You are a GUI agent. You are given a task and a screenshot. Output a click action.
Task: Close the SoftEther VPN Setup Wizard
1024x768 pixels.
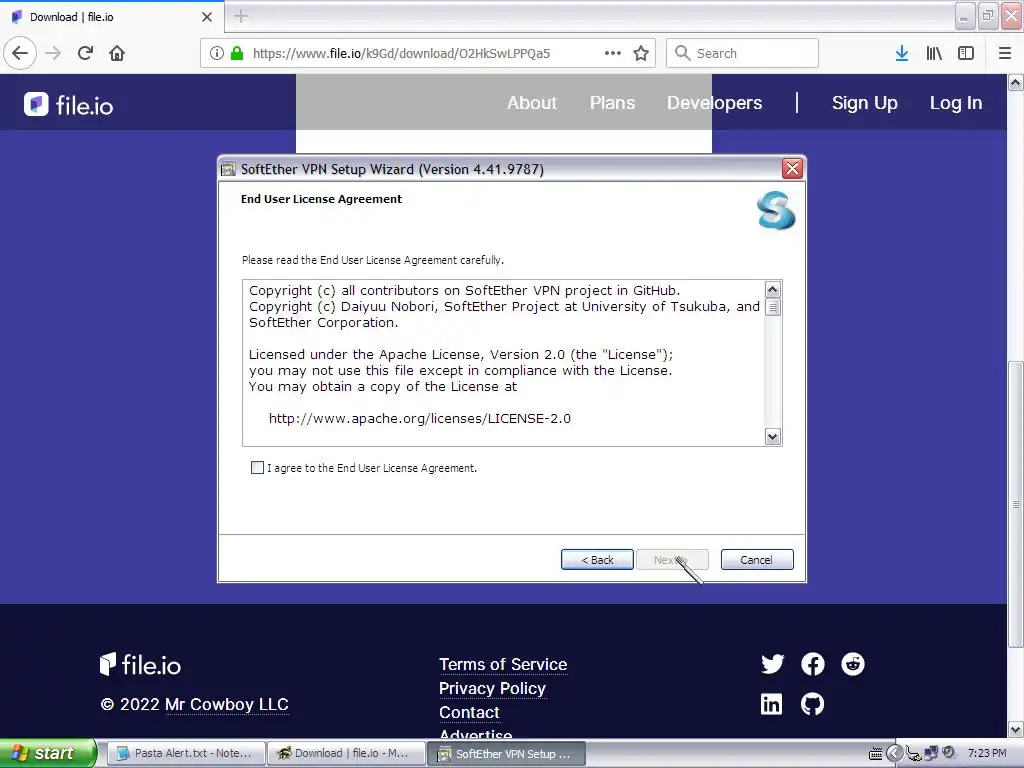(792, 168)
